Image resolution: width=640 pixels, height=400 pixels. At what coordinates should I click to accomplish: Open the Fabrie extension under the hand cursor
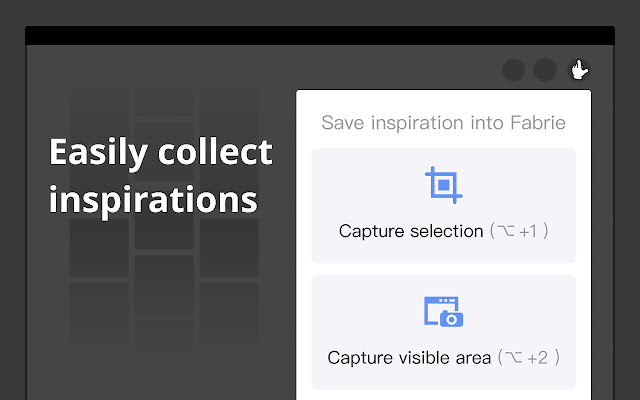[579, 69]
